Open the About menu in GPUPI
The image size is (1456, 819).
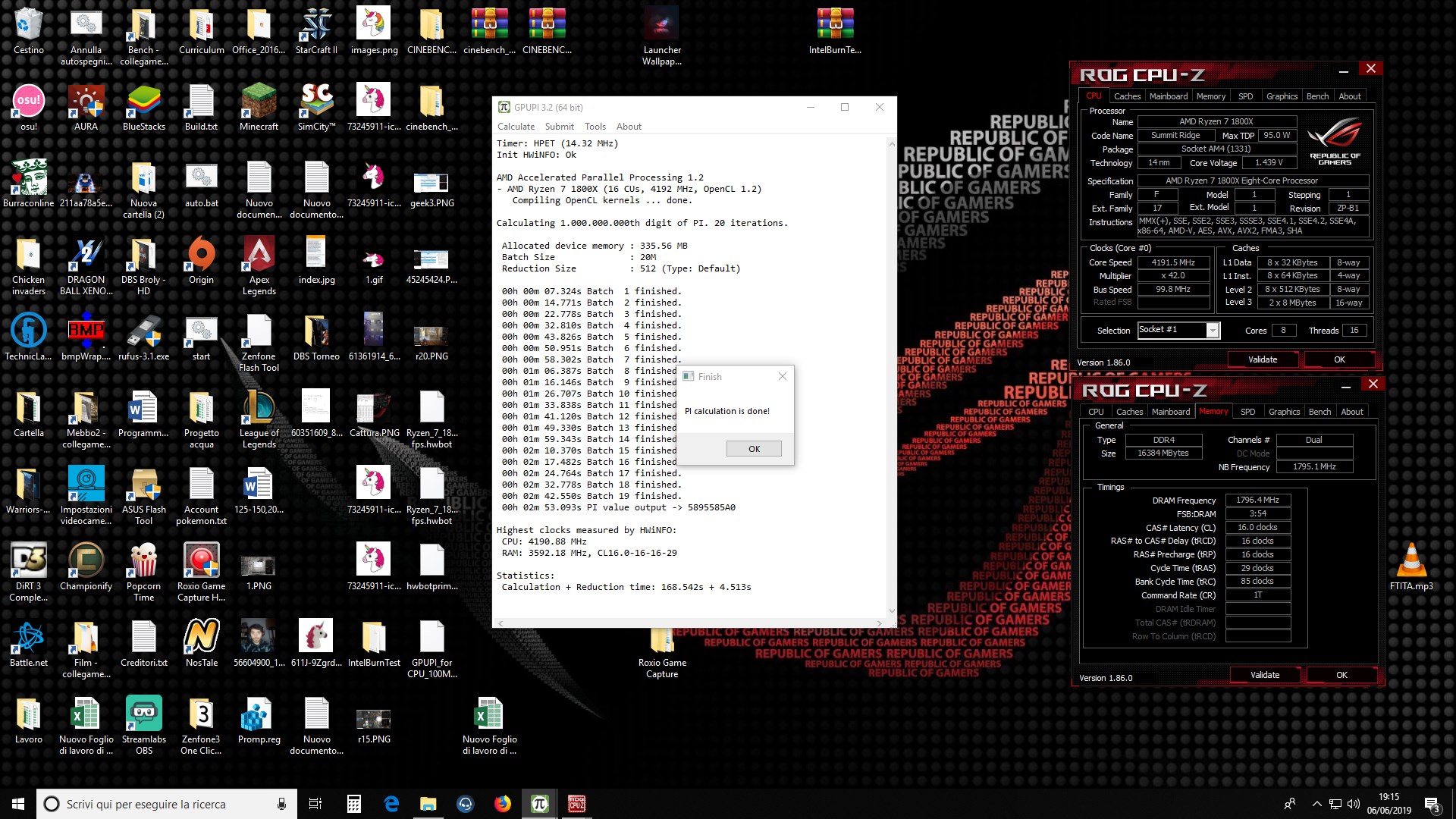(629, 127)
